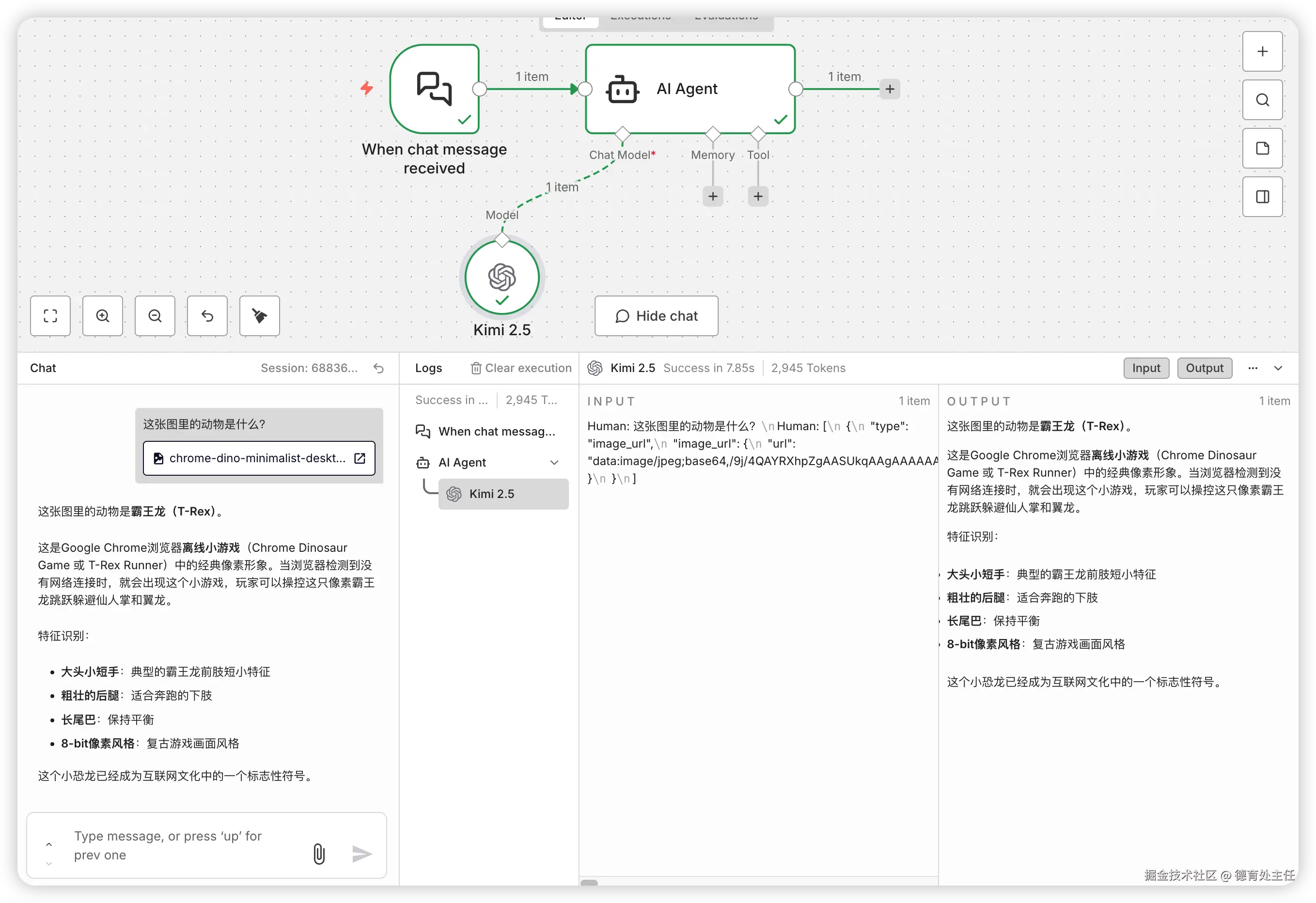
Task: Tidy up the workflow with the broom icon
Action: [x=259, y=316]
